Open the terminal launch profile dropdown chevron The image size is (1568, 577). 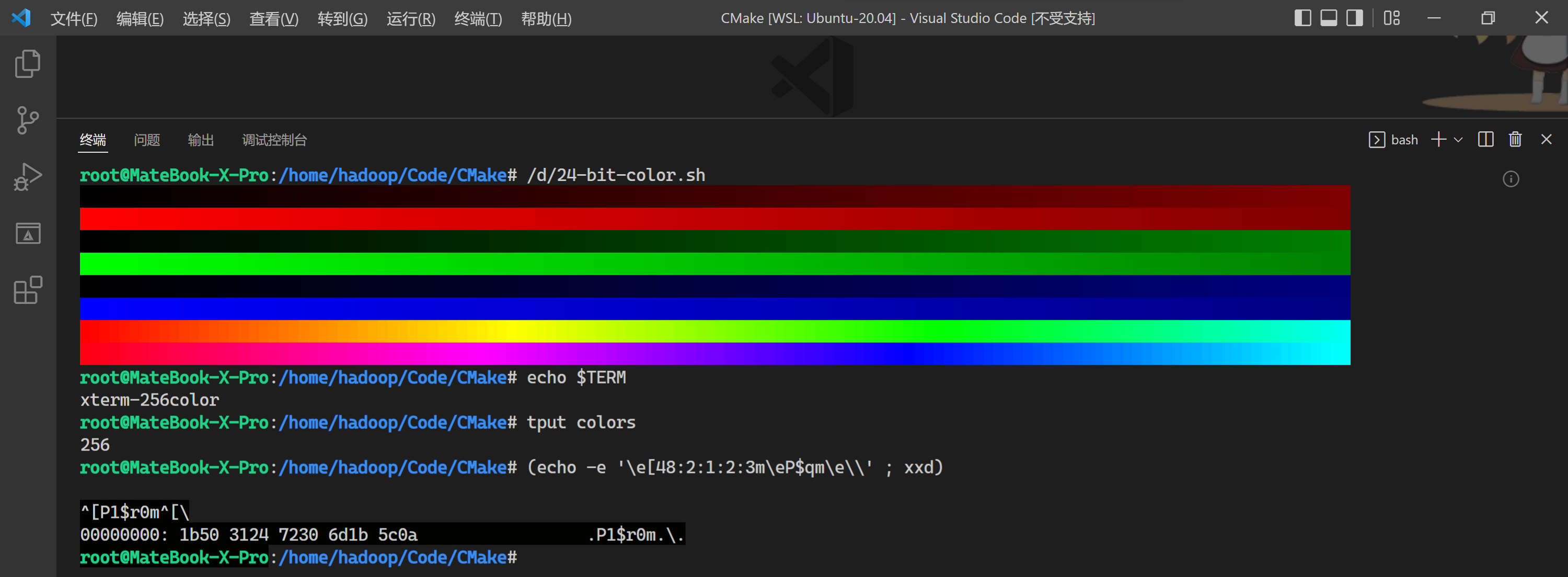pyautogui.click(x=1457, y=139)
